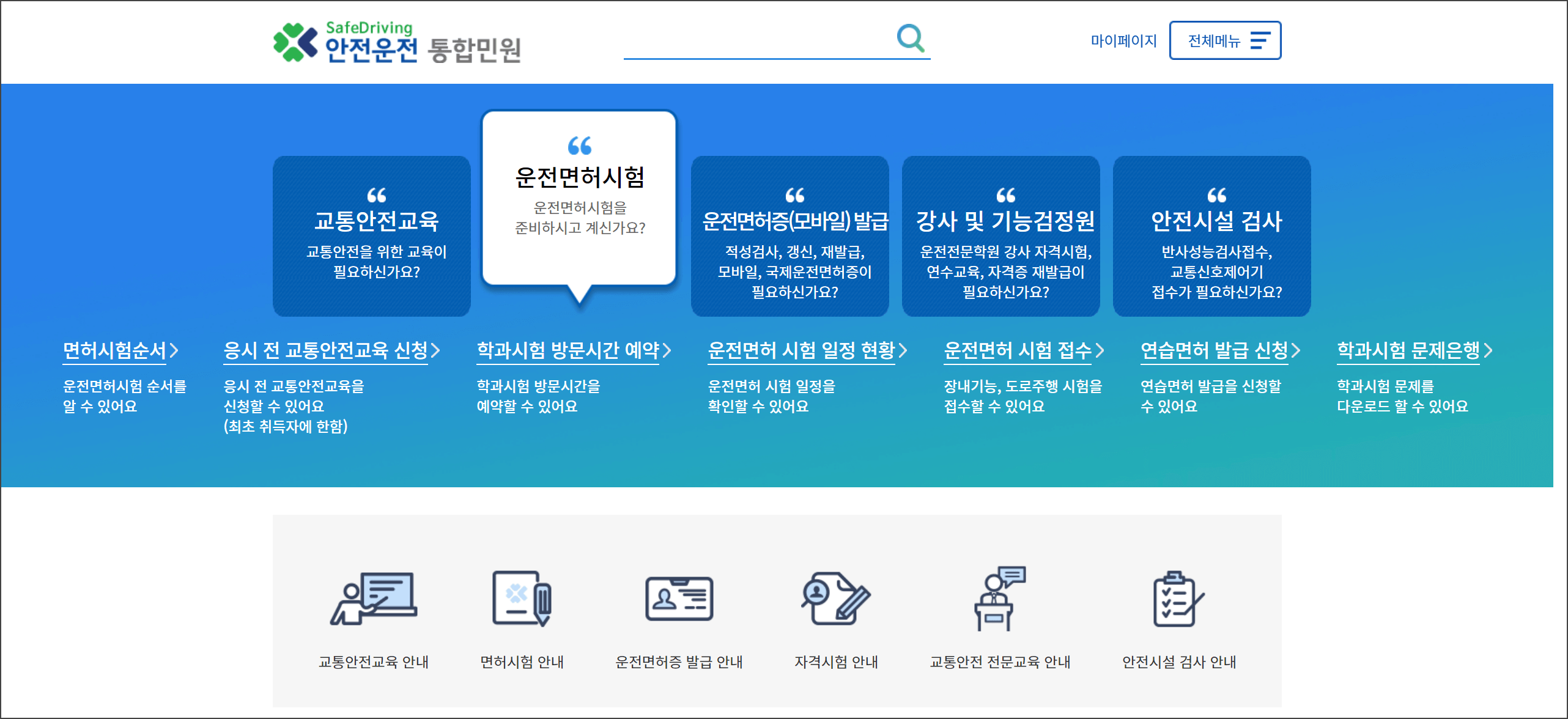This screenshot has height=719, width=1568.
Task: Open 운전면허 시험 일정 현황 link
Action: point(801,350)
